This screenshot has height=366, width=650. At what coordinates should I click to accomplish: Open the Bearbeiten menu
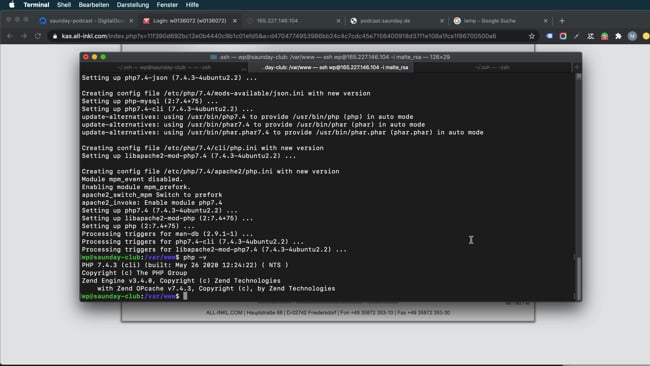pos(94,5)
